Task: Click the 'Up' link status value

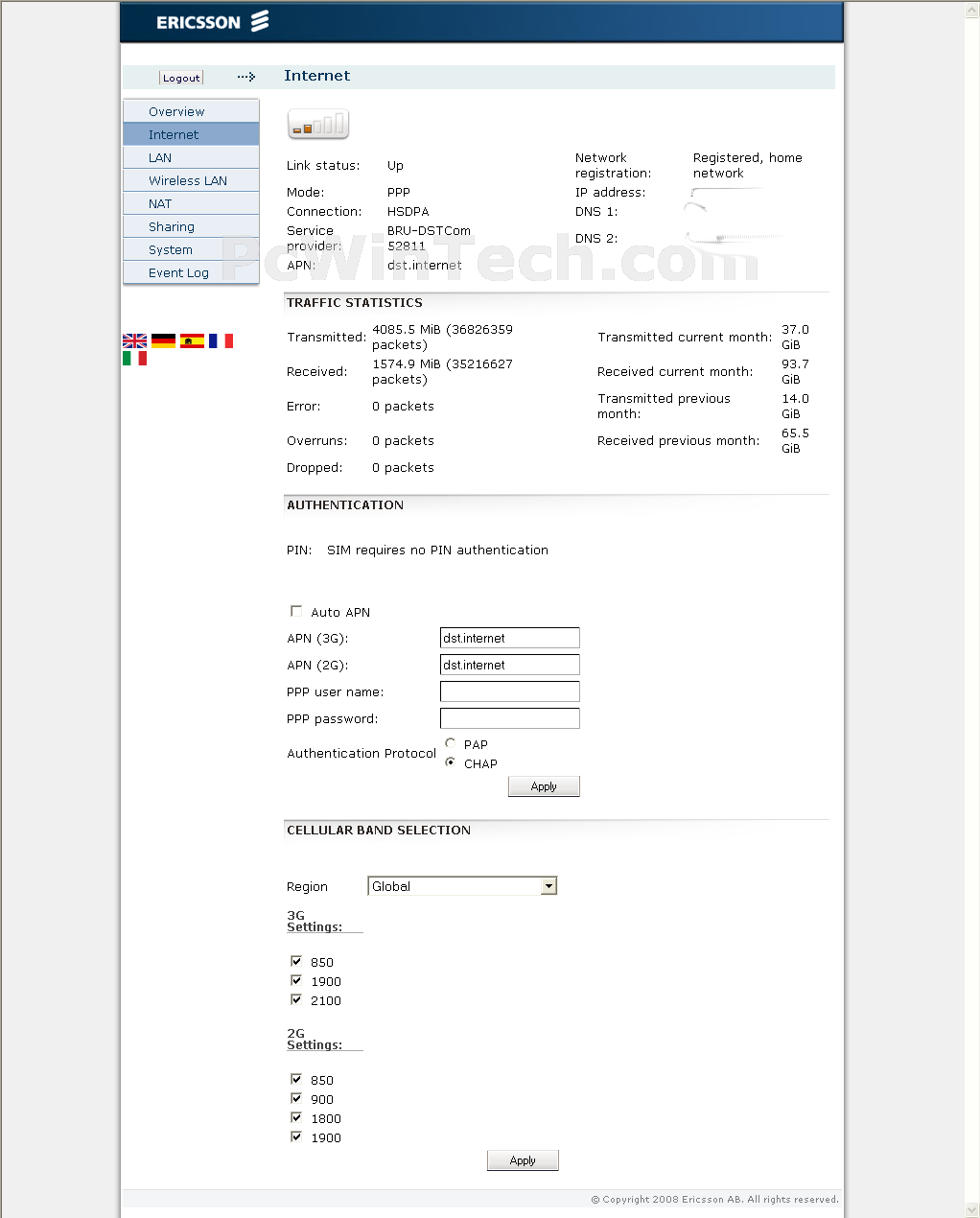Action: pyautogui.click(x=395, y=165)
